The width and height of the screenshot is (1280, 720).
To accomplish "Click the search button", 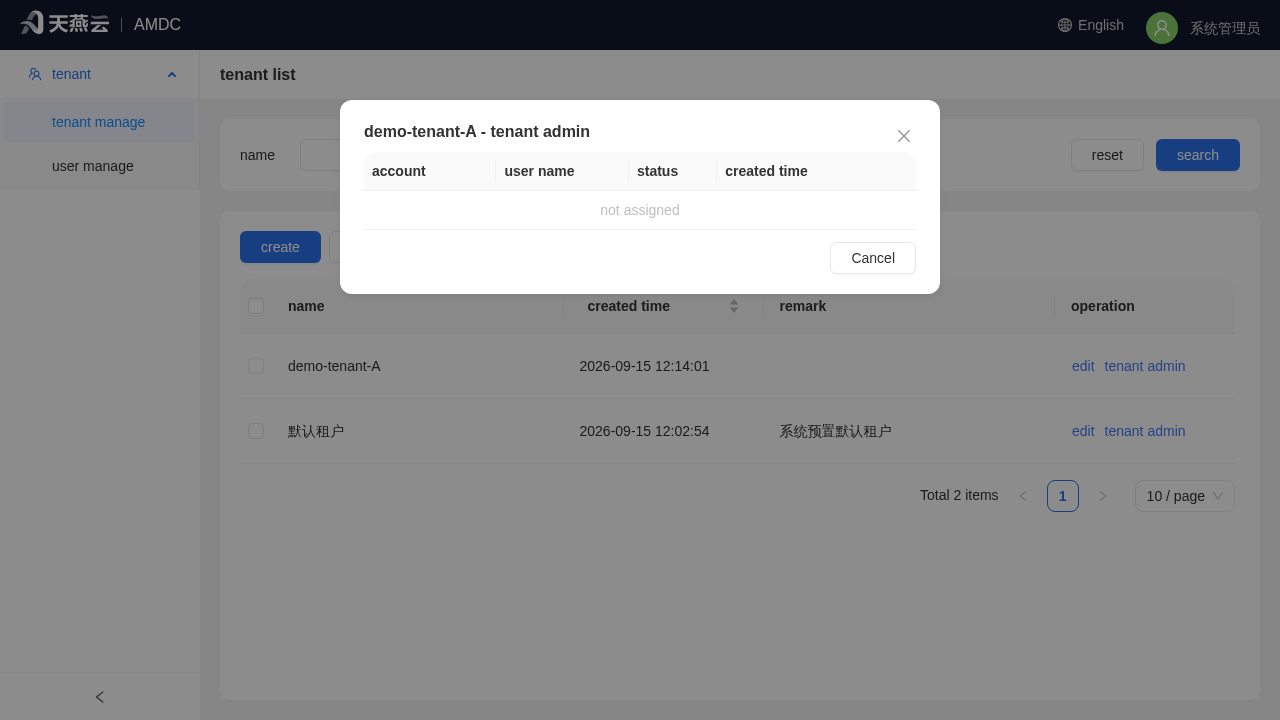I will pos(1198,155).
